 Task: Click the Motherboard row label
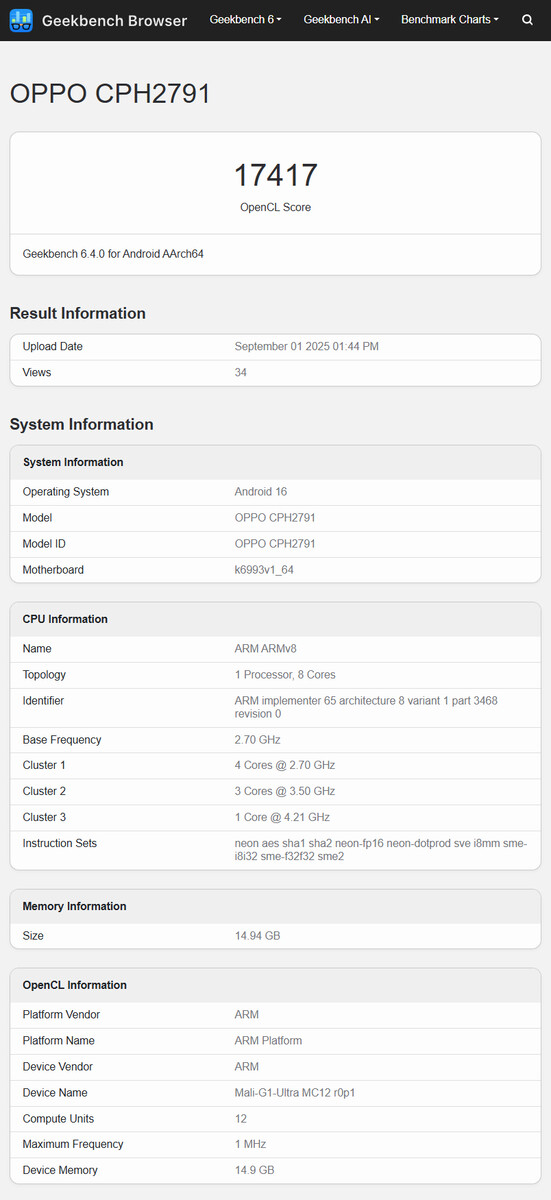pyautogui.click(x=54, y=569)
